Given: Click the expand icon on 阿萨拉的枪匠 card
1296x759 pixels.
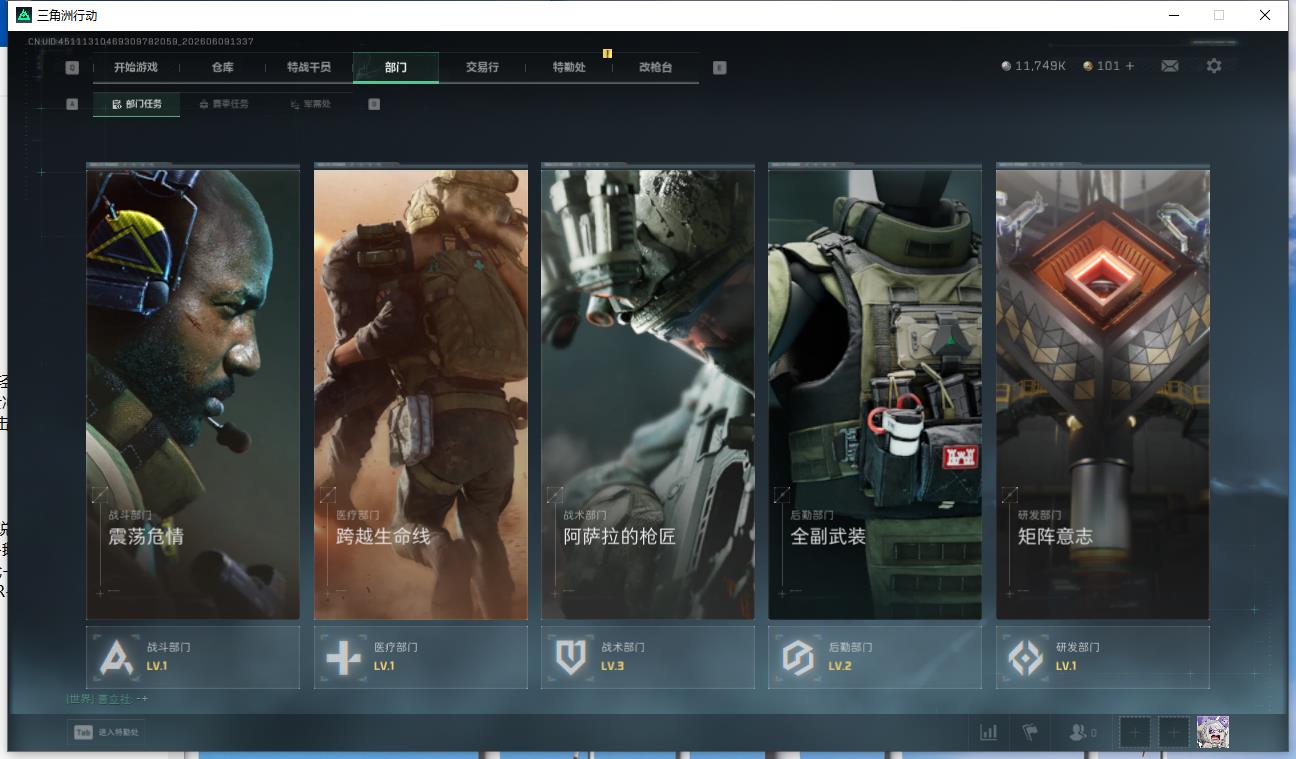Looking at the screenshot, I should coord(555,494).
